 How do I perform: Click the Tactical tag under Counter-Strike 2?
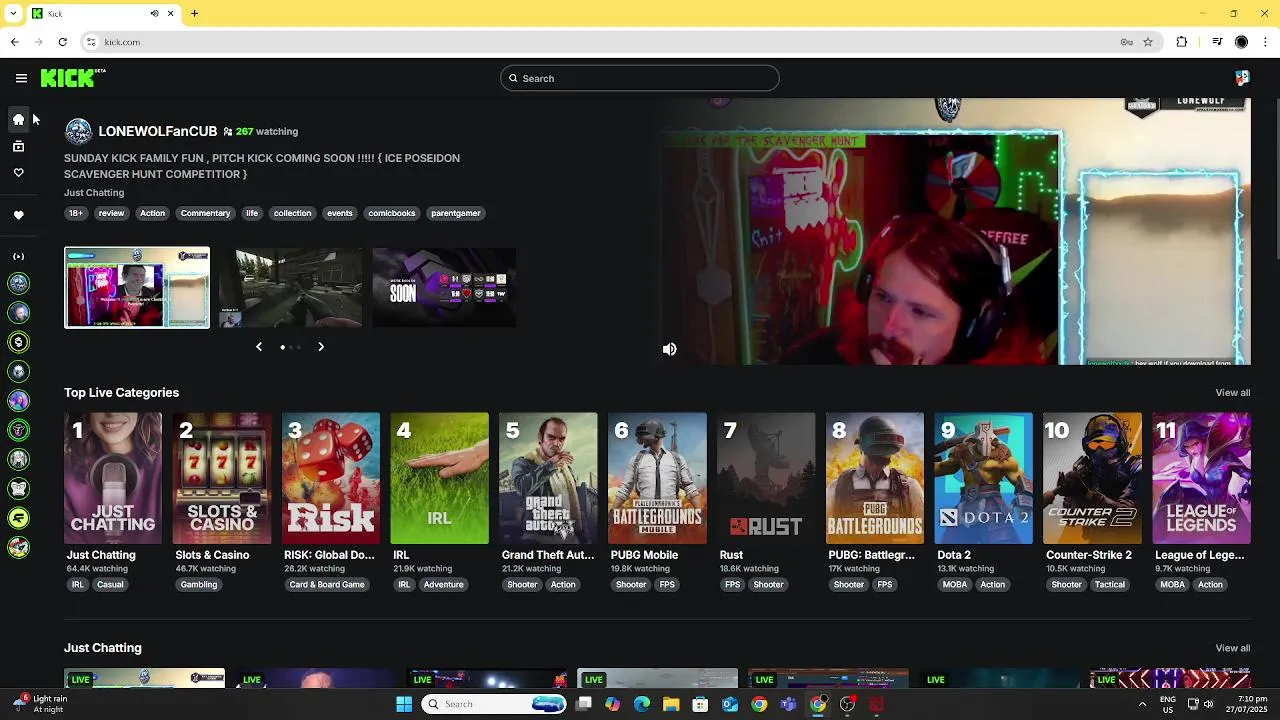(x=1110, y=585)
